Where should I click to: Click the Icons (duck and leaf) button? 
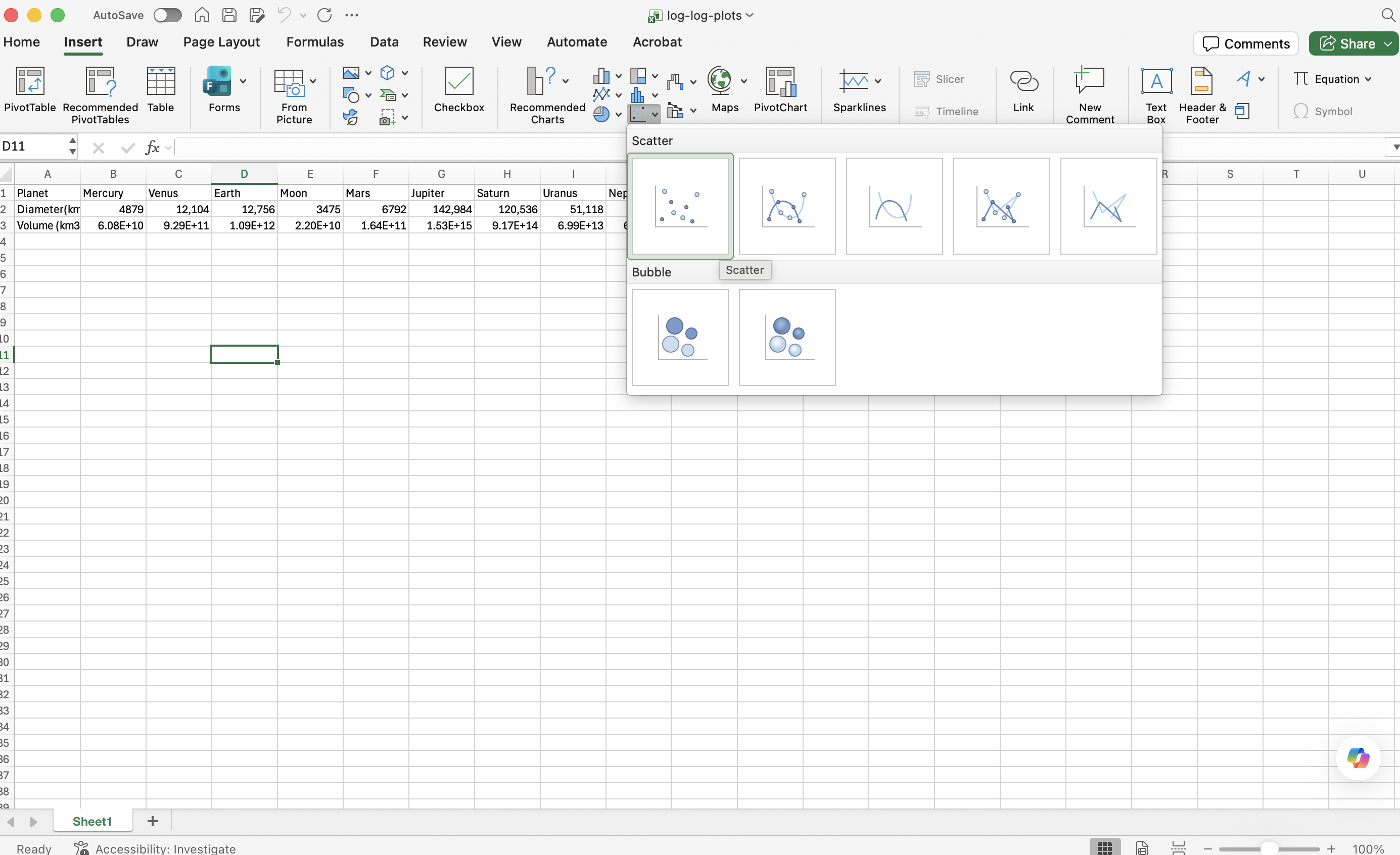(x=351, y=117)
